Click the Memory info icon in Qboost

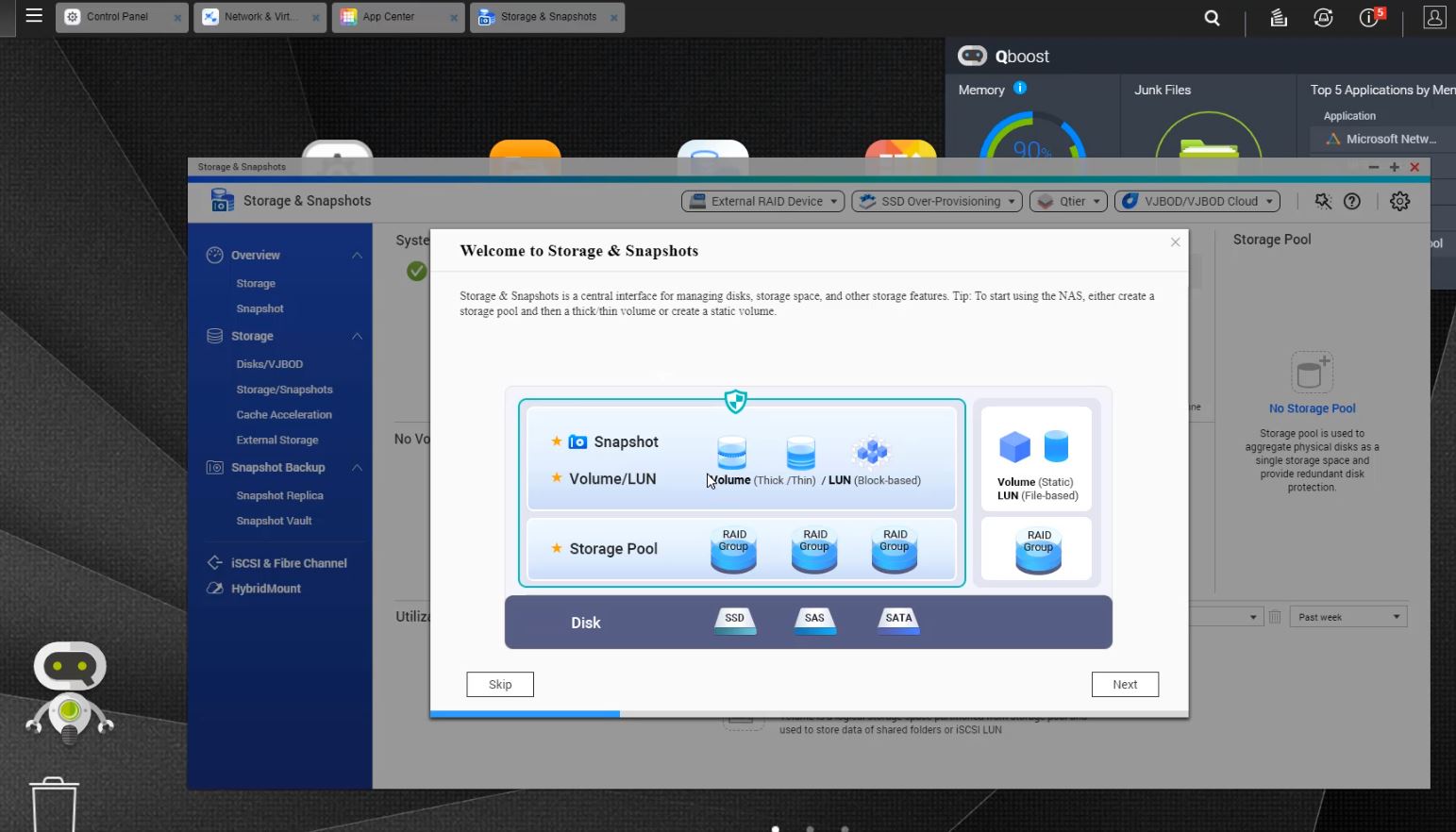[x=1020, y=88]
